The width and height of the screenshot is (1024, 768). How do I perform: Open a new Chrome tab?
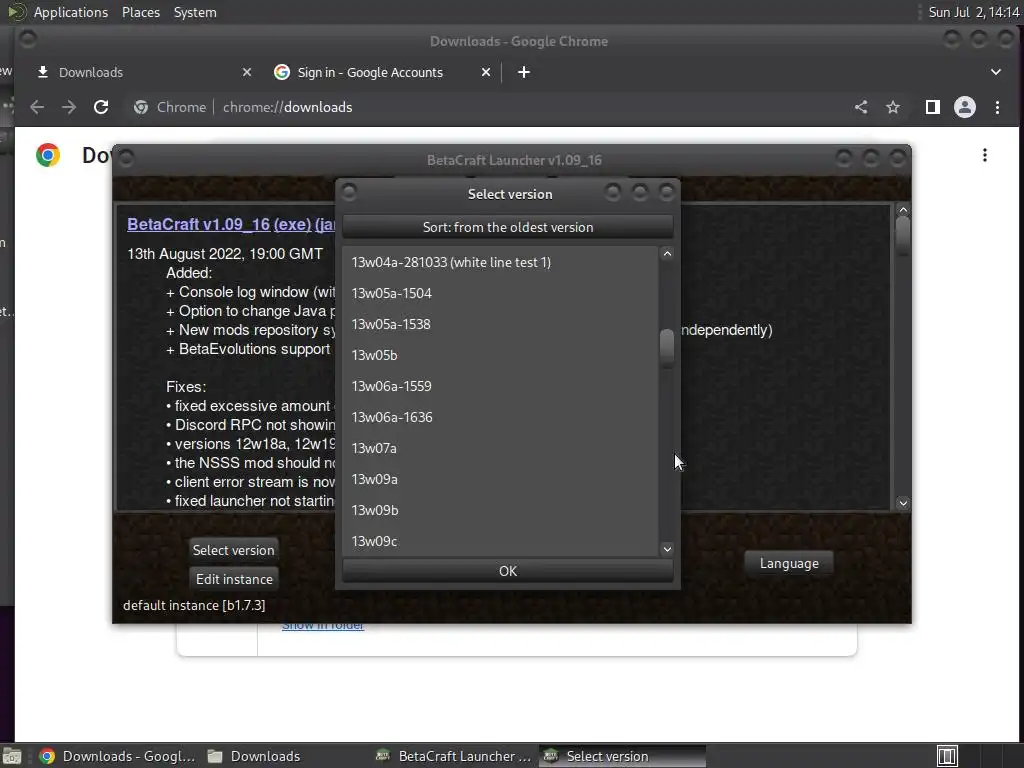[x=524, y=72]
